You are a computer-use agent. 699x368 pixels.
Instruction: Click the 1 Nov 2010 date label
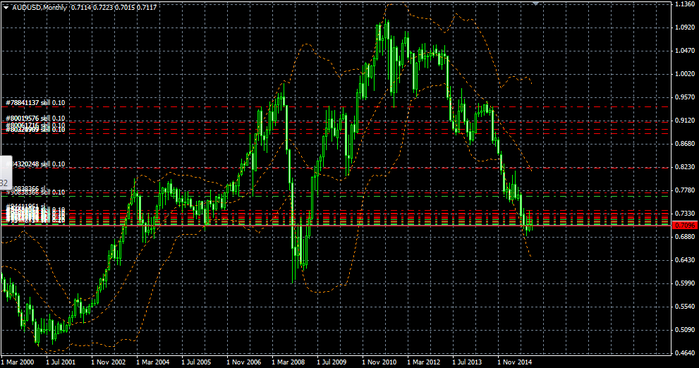pos(379,362)
